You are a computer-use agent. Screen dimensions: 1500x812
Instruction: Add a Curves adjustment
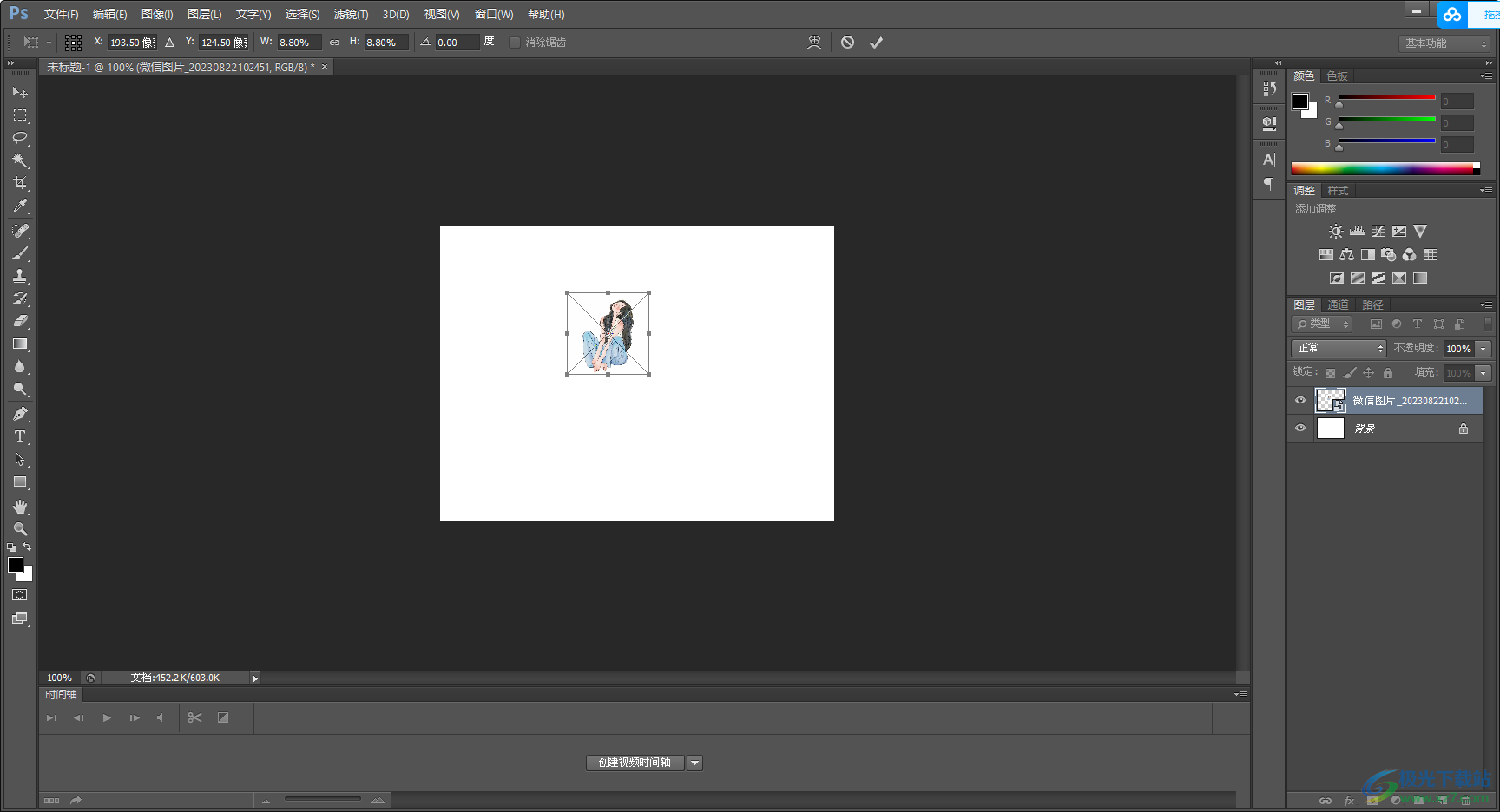(x=1378, y=232)
